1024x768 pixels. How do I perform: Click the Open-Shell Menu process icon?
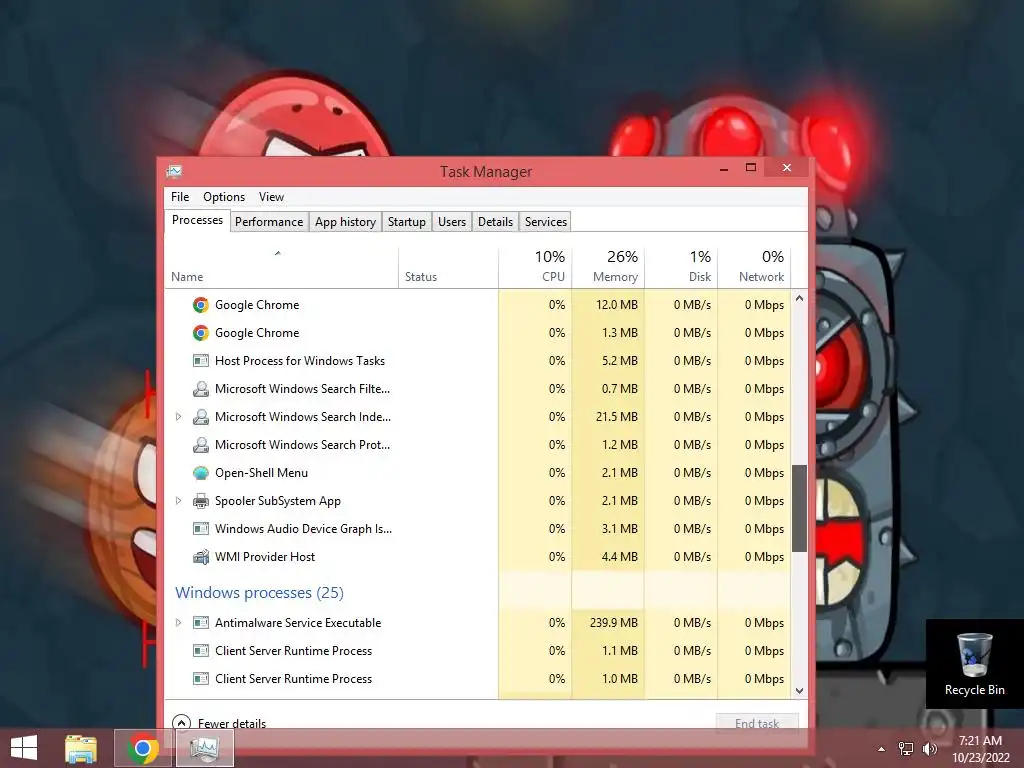pos(200,473)
